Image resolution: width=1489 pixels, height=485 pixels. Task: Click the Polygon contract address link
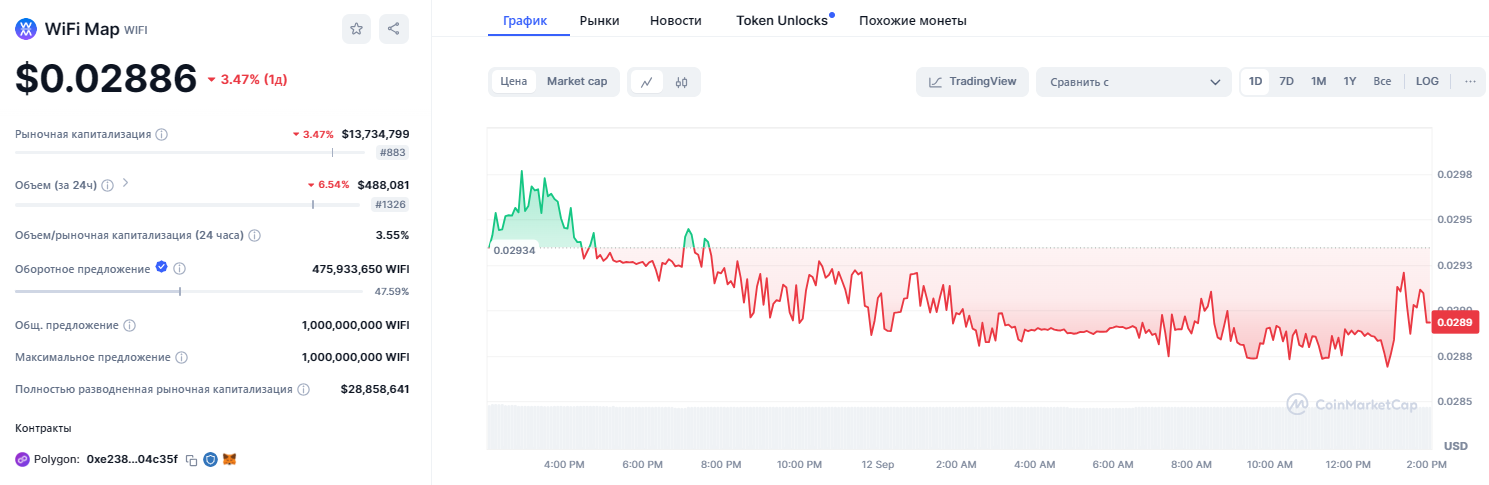(x=132, y=459)
